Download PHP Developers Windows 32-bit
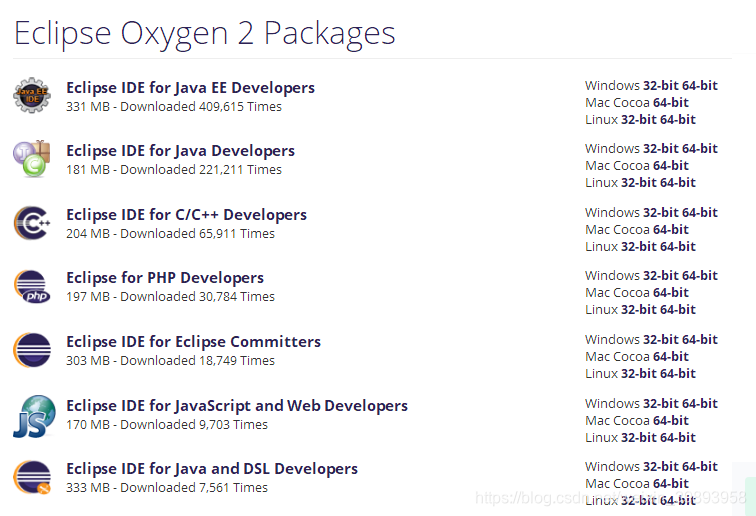Image resolution: width=756 pixels, height=516 pixels. tap(661, 275)
